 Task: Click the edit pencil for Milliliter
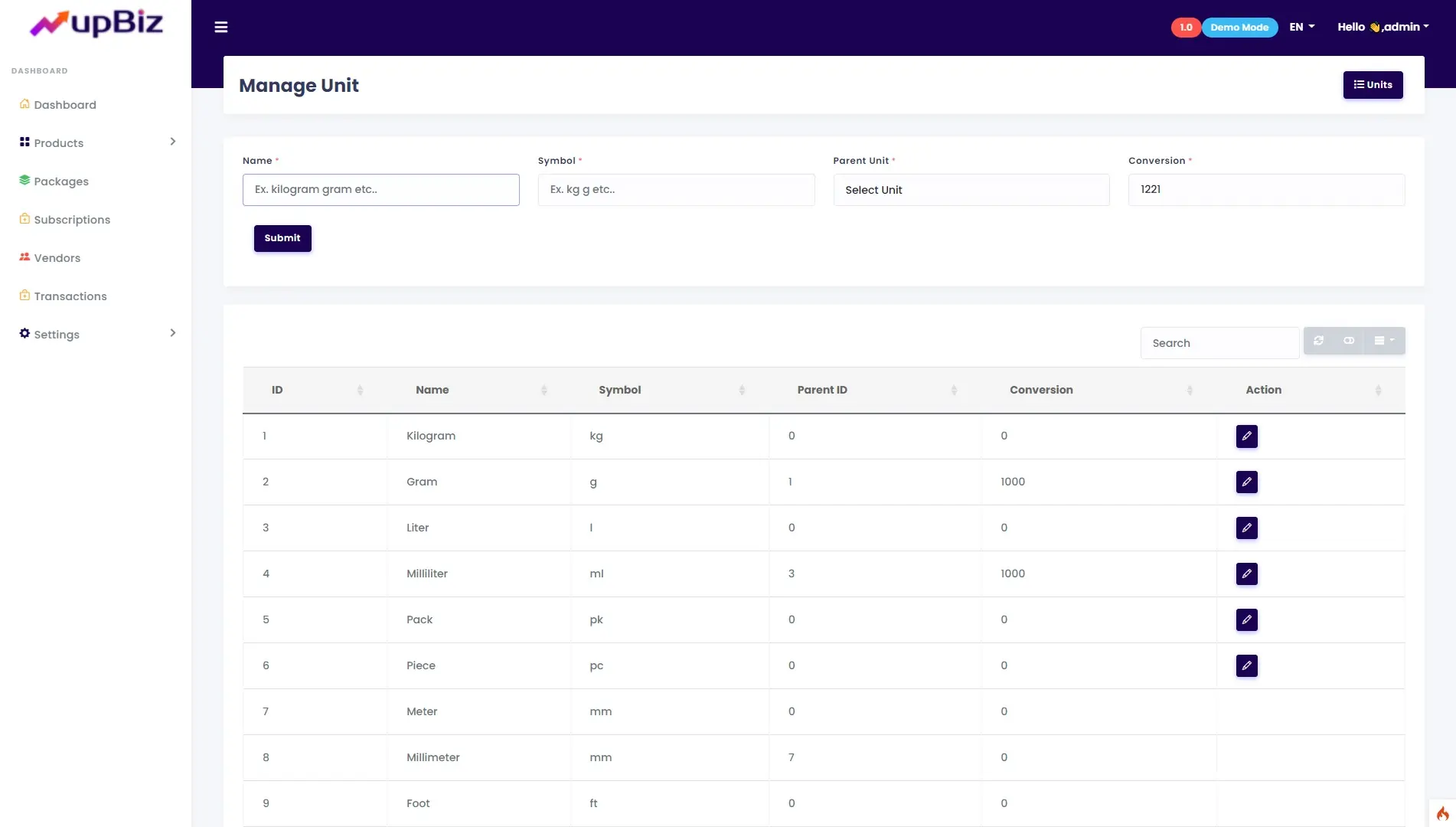pyautogui.click(x=1246, y=574)
